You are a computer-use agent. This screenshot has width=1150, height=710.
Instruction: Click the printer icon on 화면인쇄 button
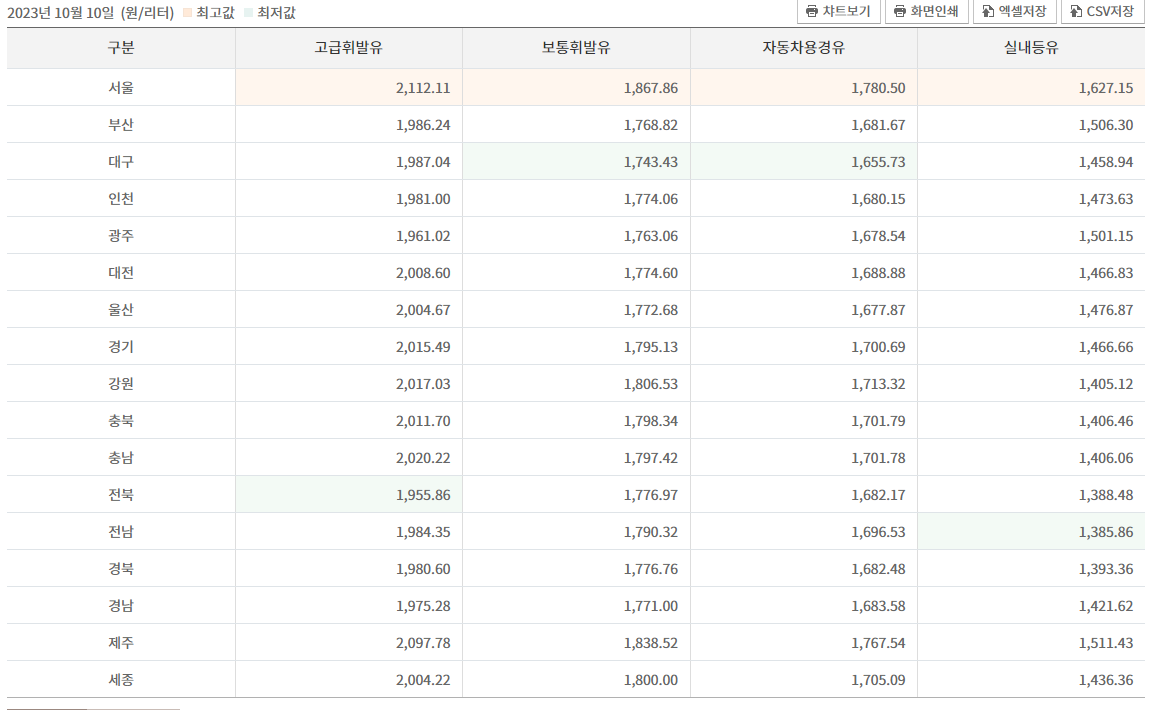point(898,12)
